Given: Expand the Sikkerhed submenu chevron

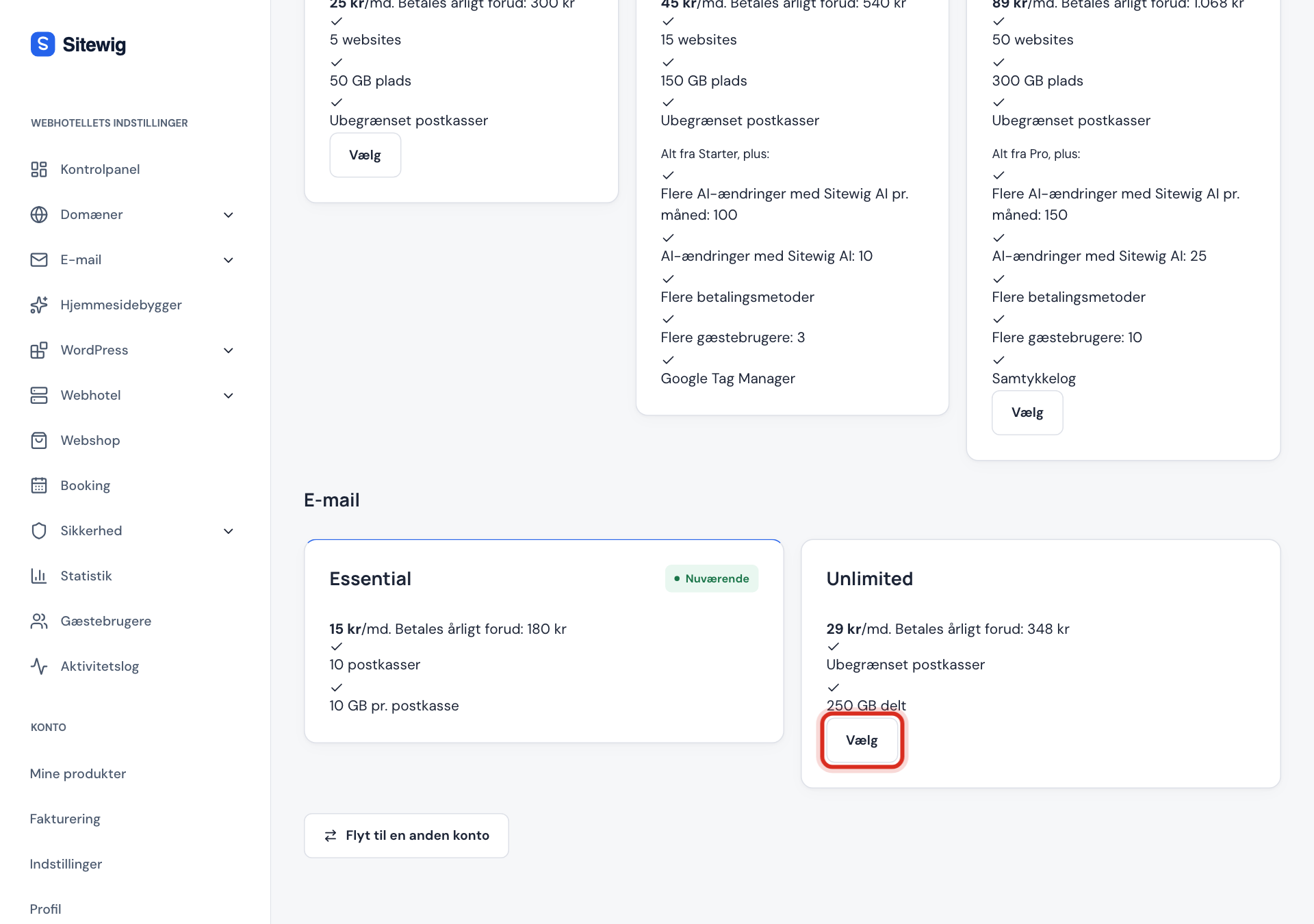Looking at the screenshot, I should tap(229, 531).
